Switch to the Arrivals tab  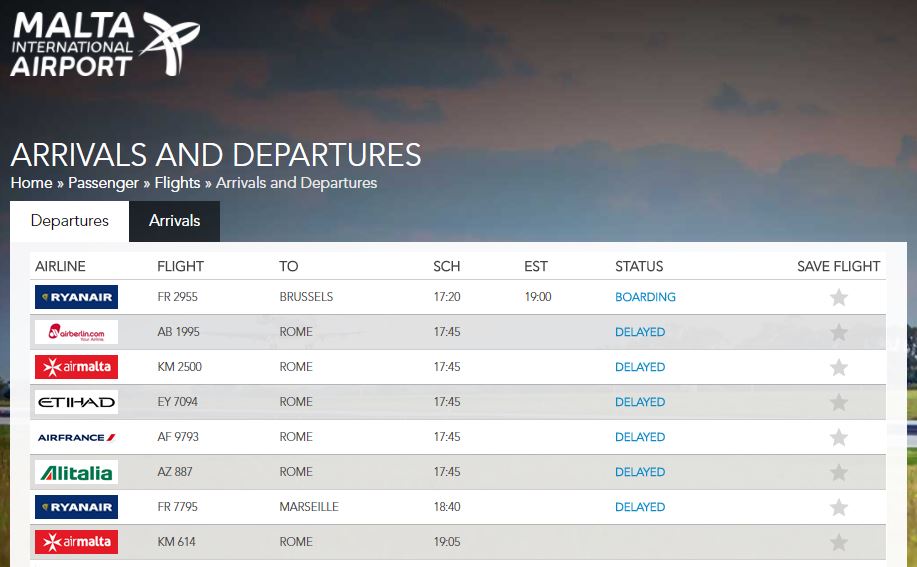click(x=174, y=221)
